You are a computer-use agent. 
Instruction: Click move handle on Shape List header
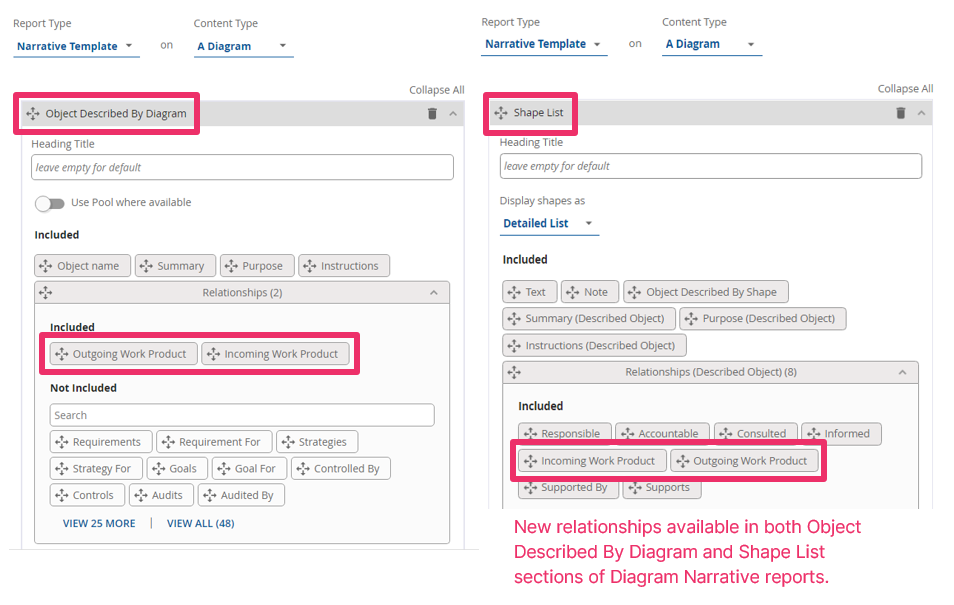coord(501,113)
